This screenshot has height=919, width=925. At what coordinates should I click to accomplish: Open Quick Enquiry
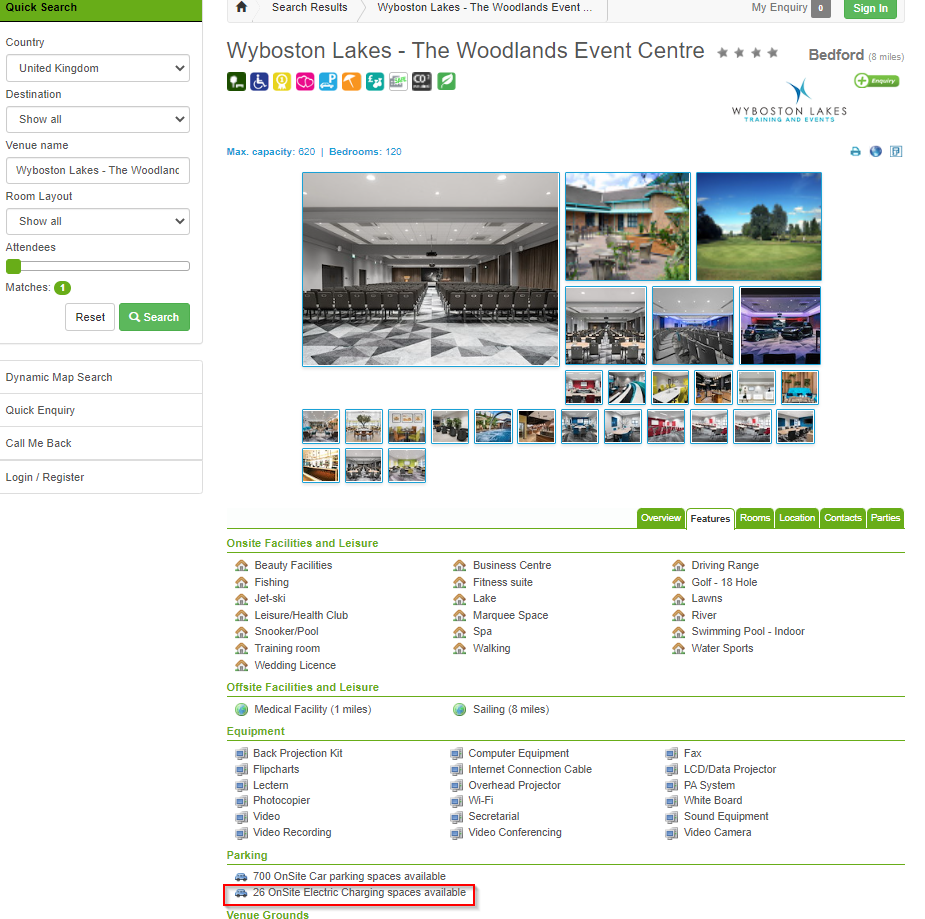point(101,411)
